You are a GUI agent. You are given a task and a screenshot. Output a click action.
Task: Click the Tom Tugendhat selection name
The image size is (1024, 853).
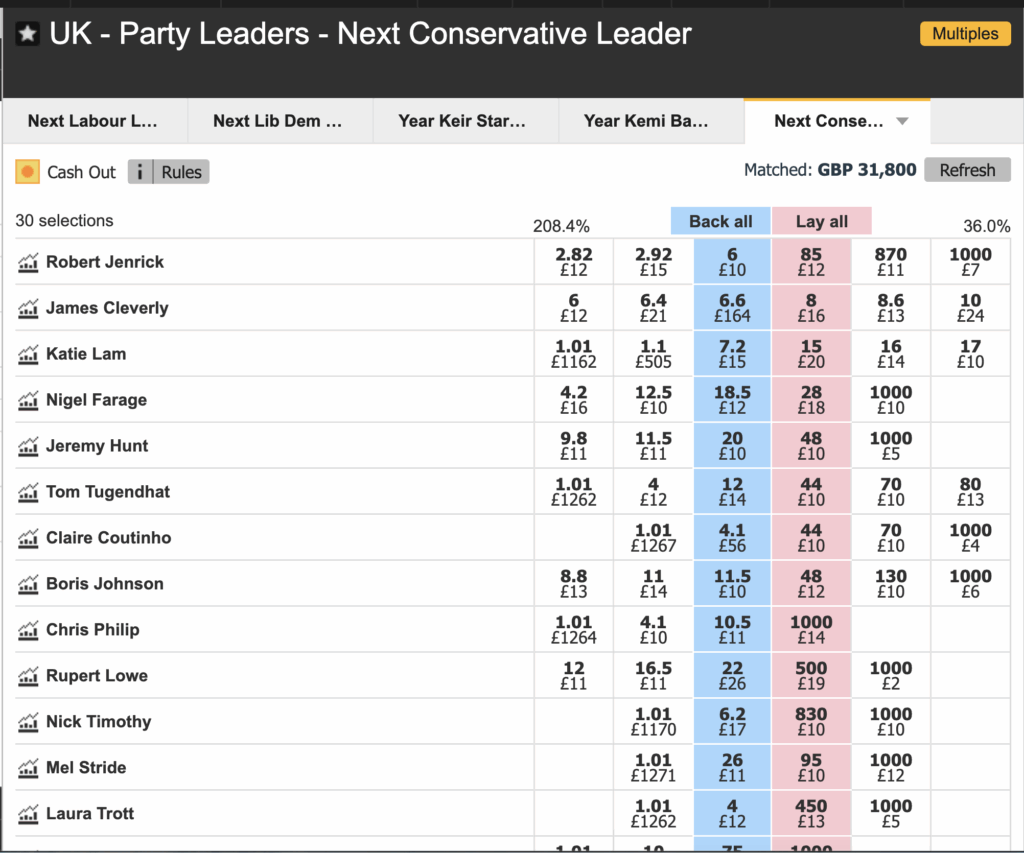[x=108, y=492]
